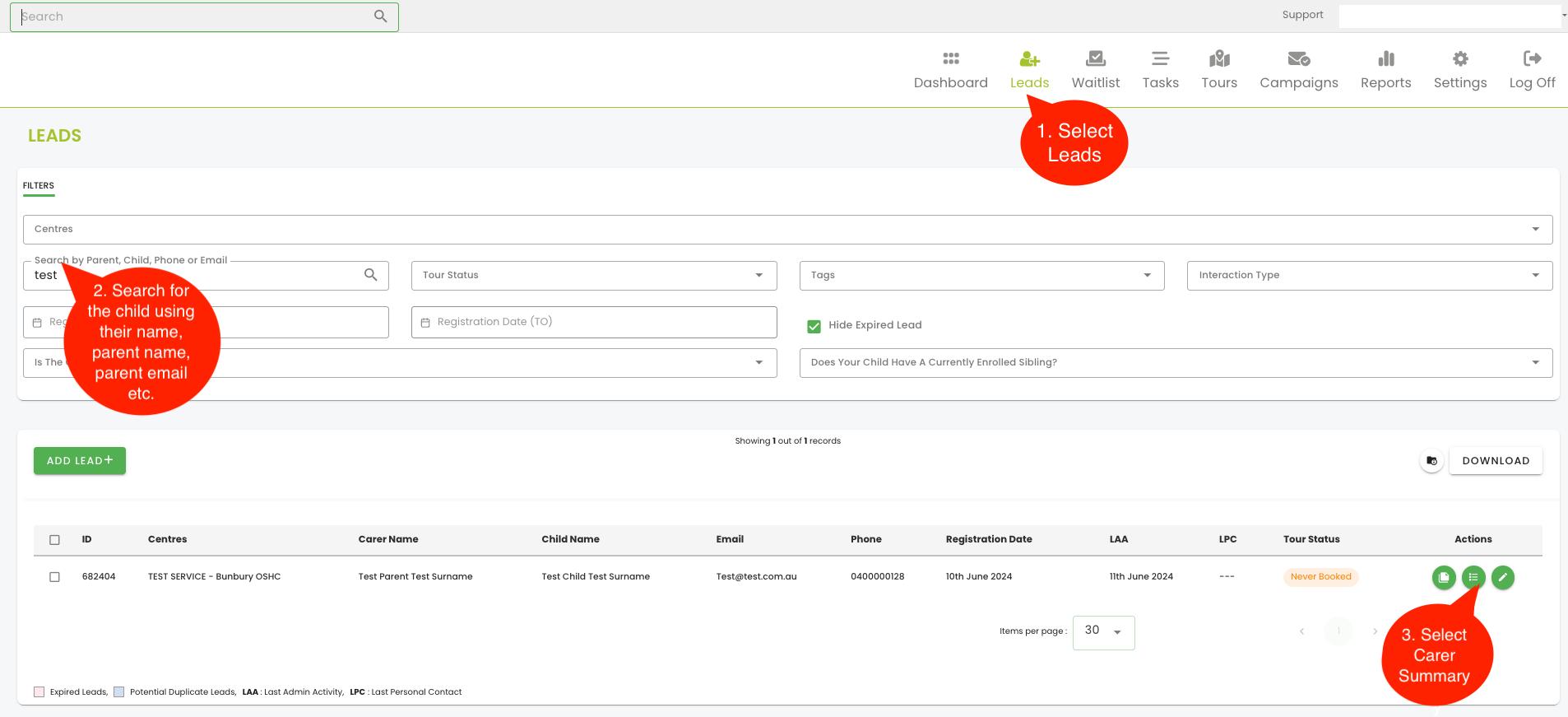Click phone number 0400000128
This screenshot has height=717, width=1568.
[877, 577]
